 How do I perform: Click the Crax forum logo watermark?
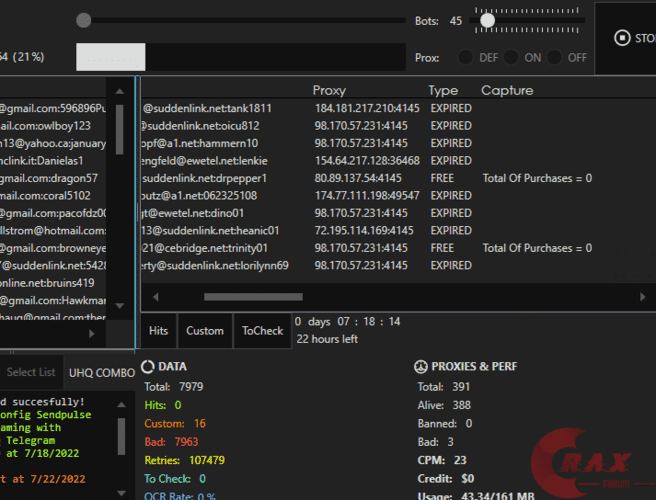pyautogui.click(x=586, y=461)
